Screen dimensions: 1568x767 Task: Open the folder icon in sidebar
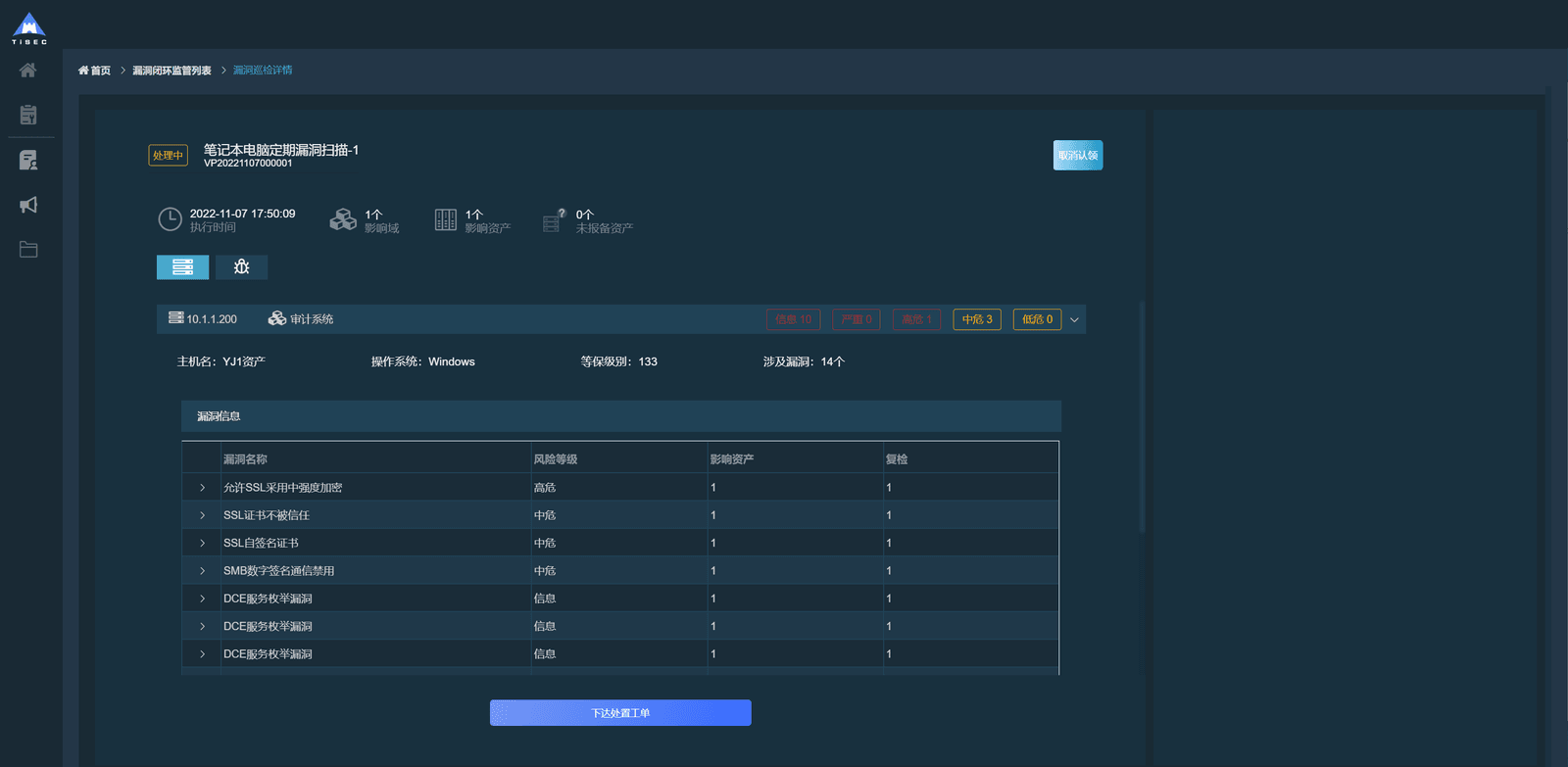coord(28,250)
